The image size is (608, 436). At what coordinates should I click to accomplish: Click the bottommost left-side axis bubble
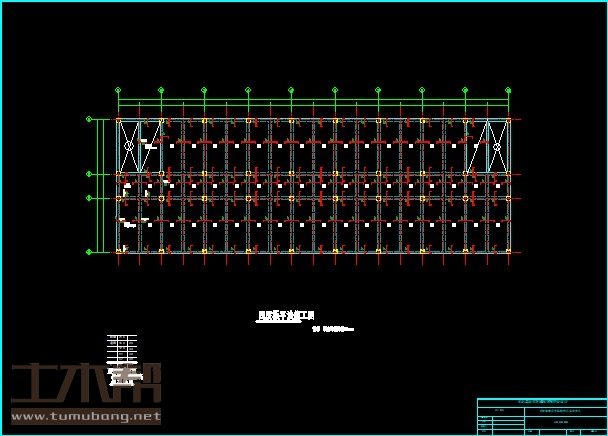click(89, 252)
